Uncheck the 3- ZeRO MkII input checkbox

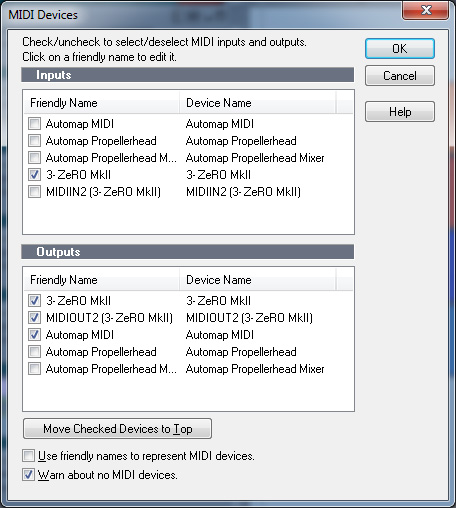click(x=34, y=175)
